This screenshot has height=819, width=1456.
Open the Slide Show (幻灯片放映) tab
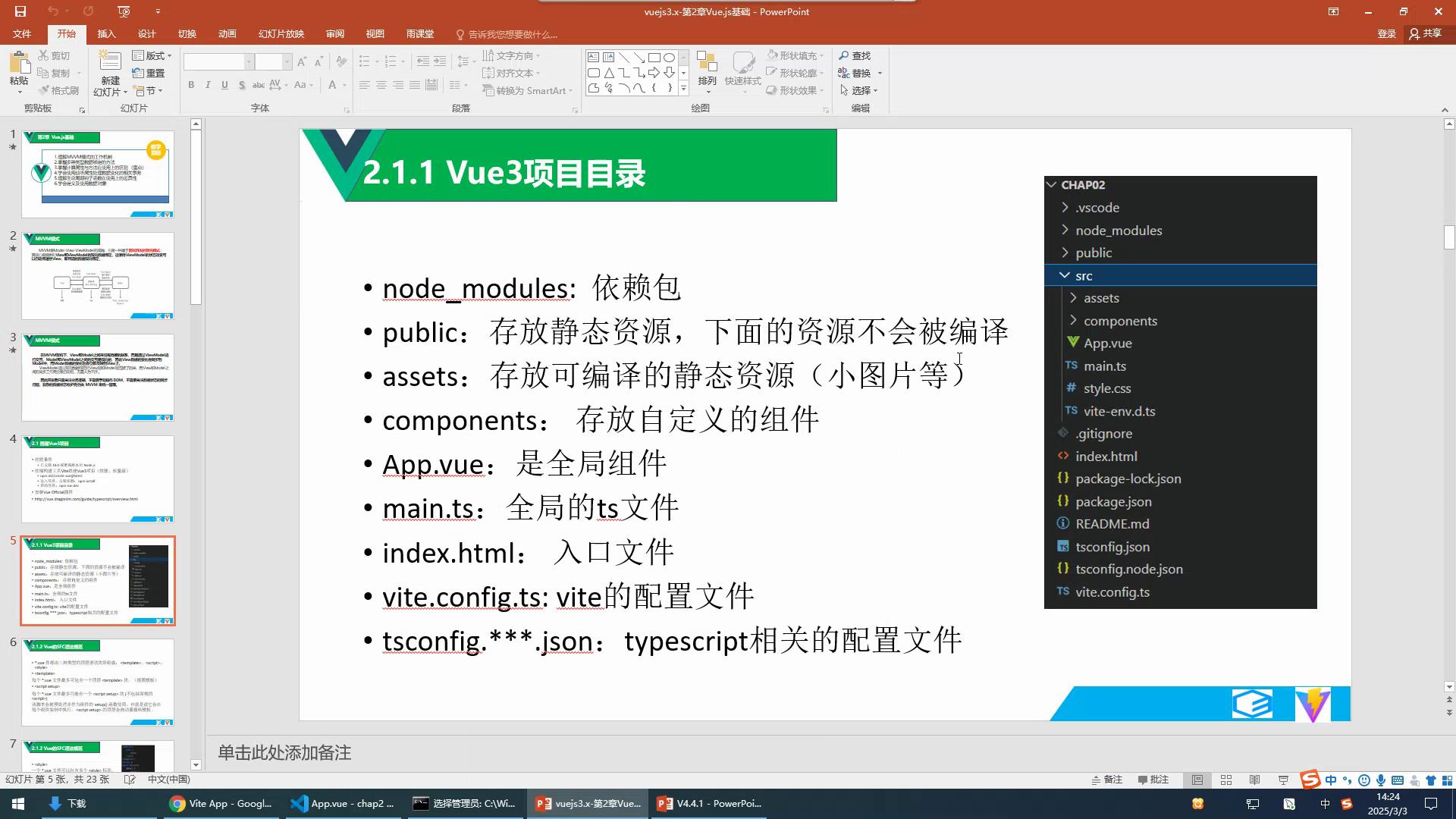click(281, 34)
